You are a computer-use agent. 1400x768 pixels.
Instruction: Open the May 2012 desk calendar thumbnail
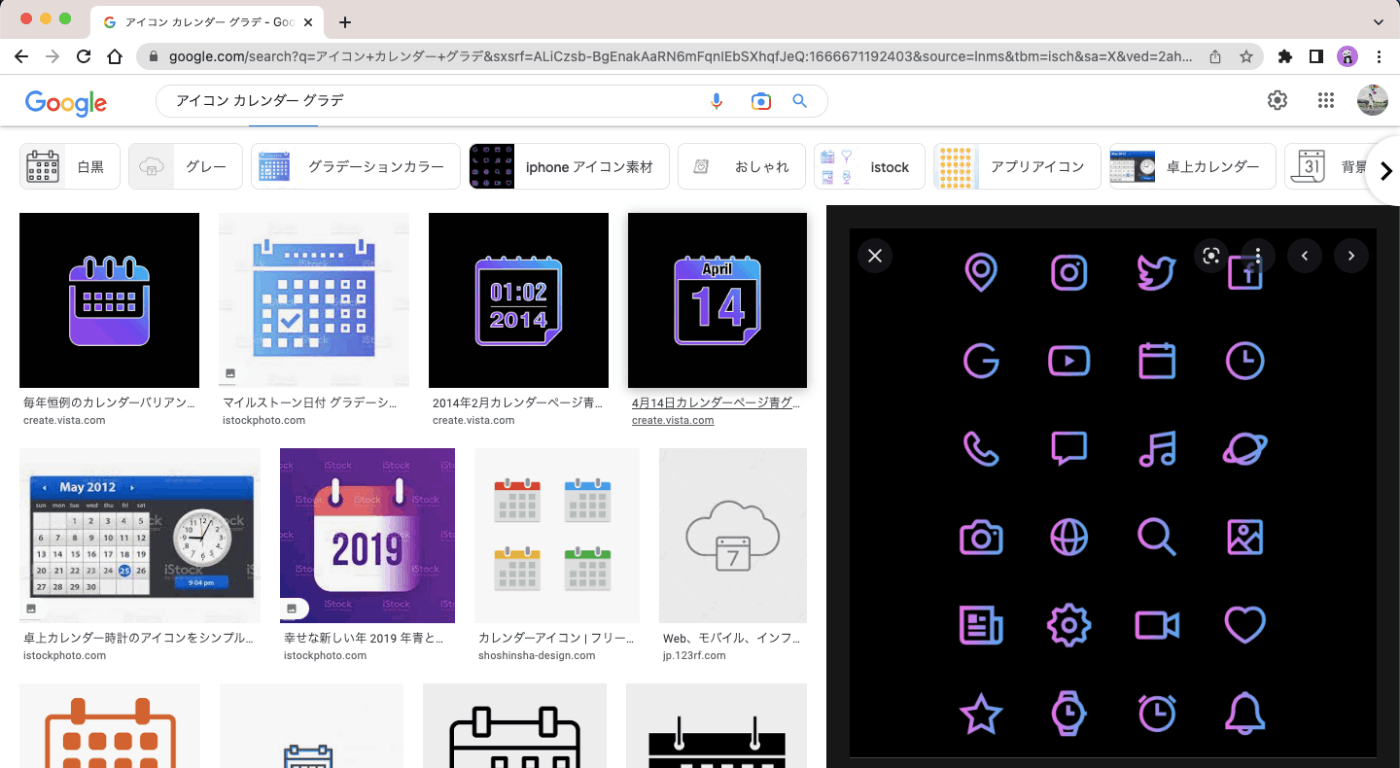coord(140,535)
